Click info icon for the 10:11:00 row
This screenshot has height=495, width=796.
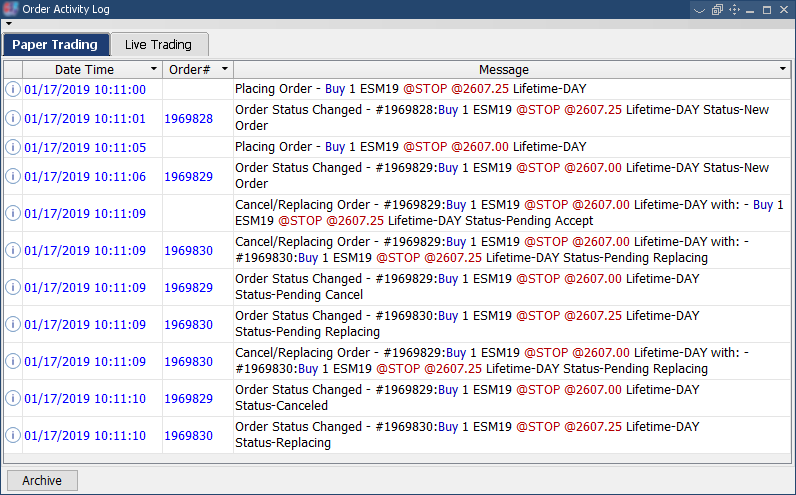(x=13, y=89)
